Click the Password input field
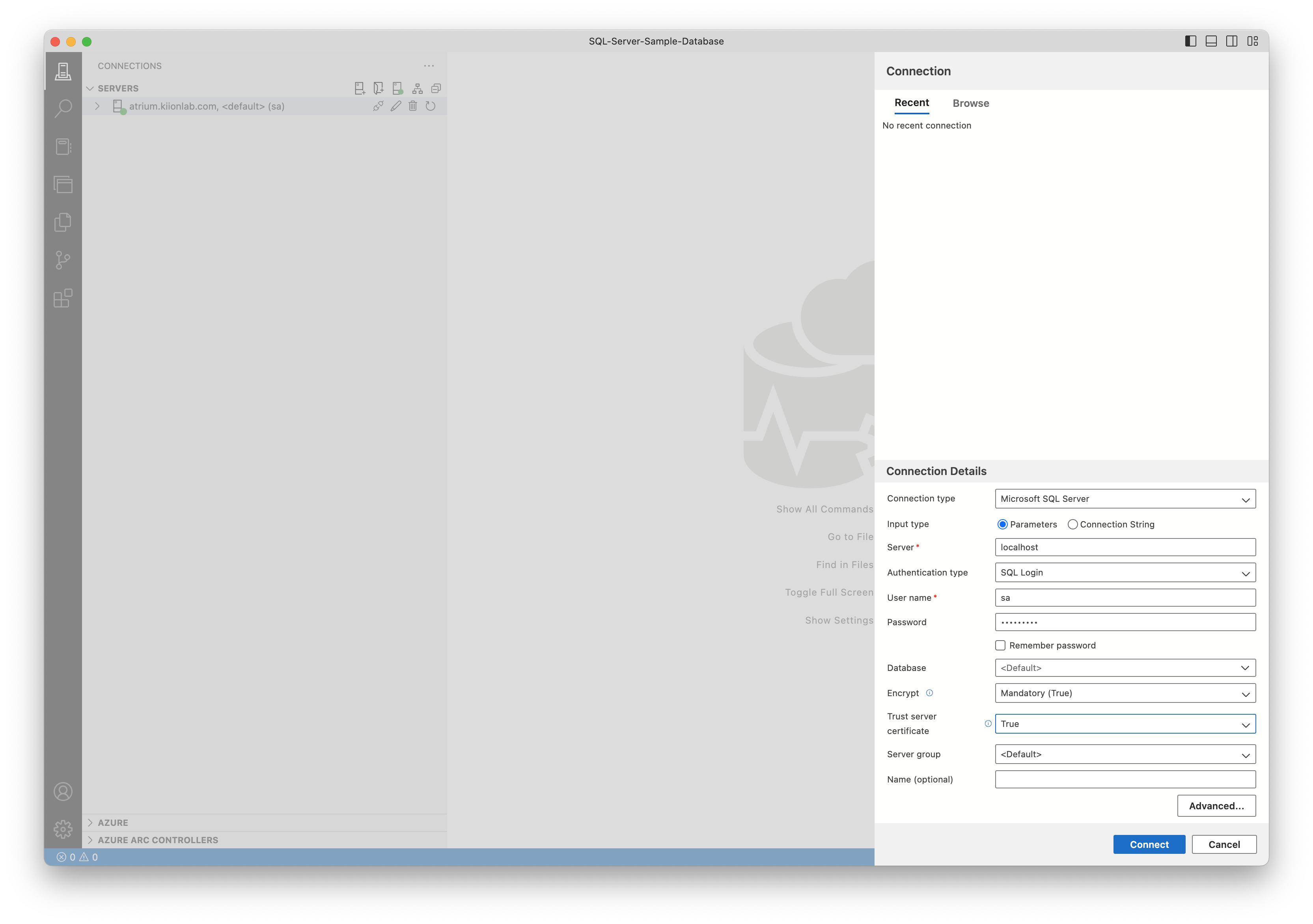Image resolution: width=1313 pixels, height=924 pixels. 1125,622
